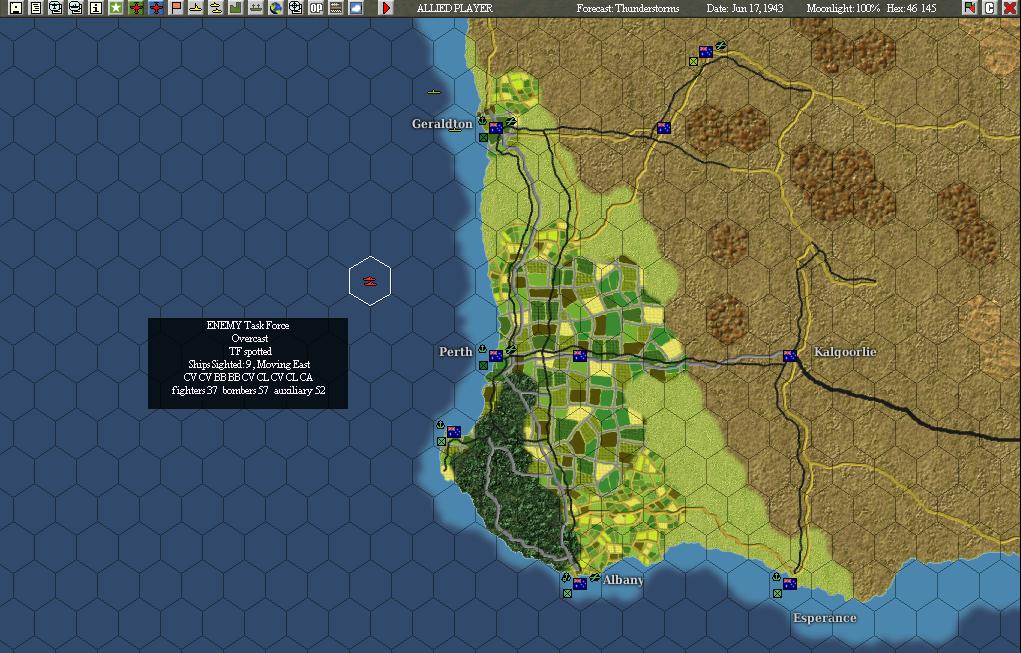This screenshot has height=653, width=1021.
Task: Click the orange flag toolbar icon
Action: click(x=176, y=8)
